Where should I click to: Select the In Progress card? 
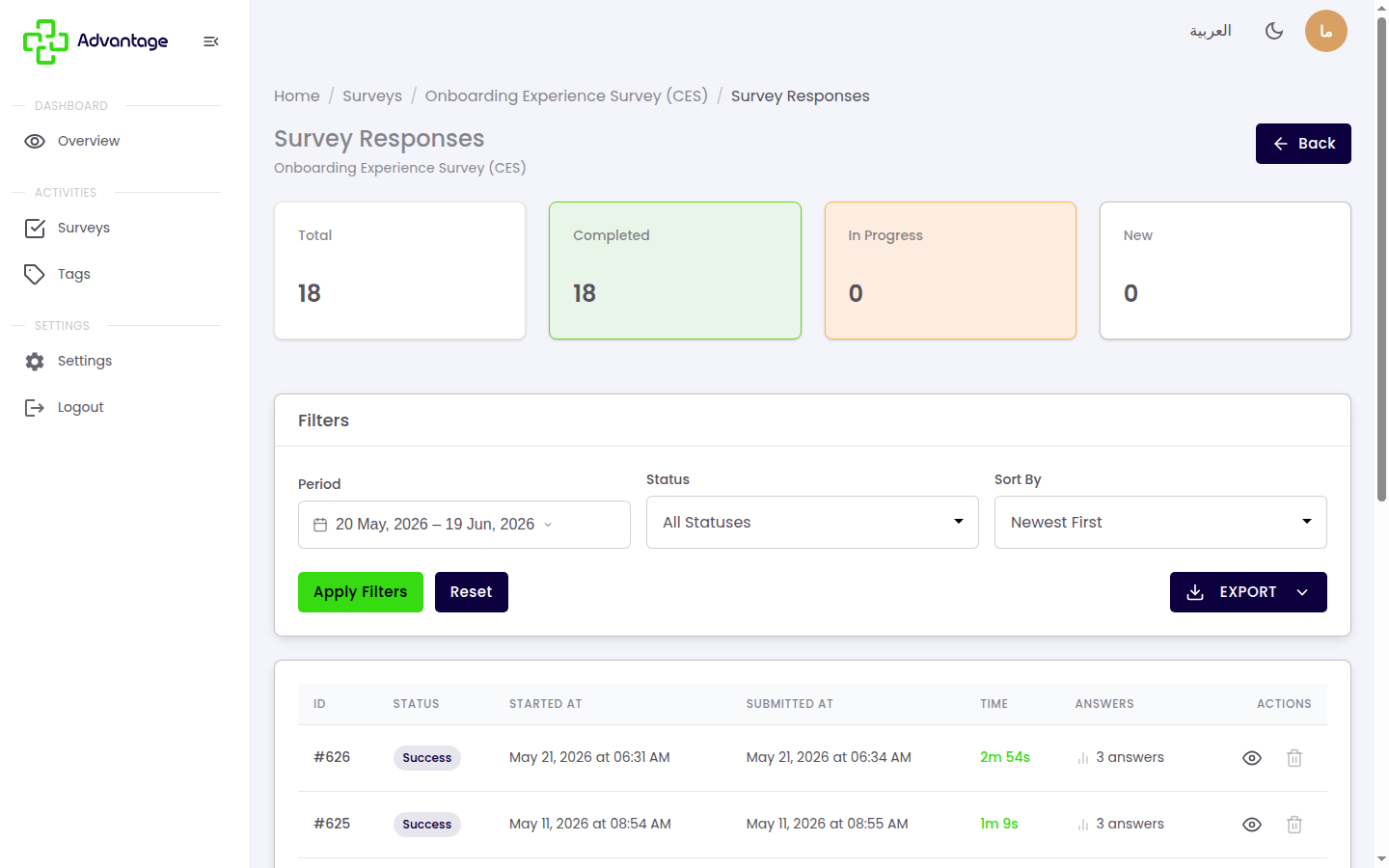pyautogui.click(x=950, y=270)
